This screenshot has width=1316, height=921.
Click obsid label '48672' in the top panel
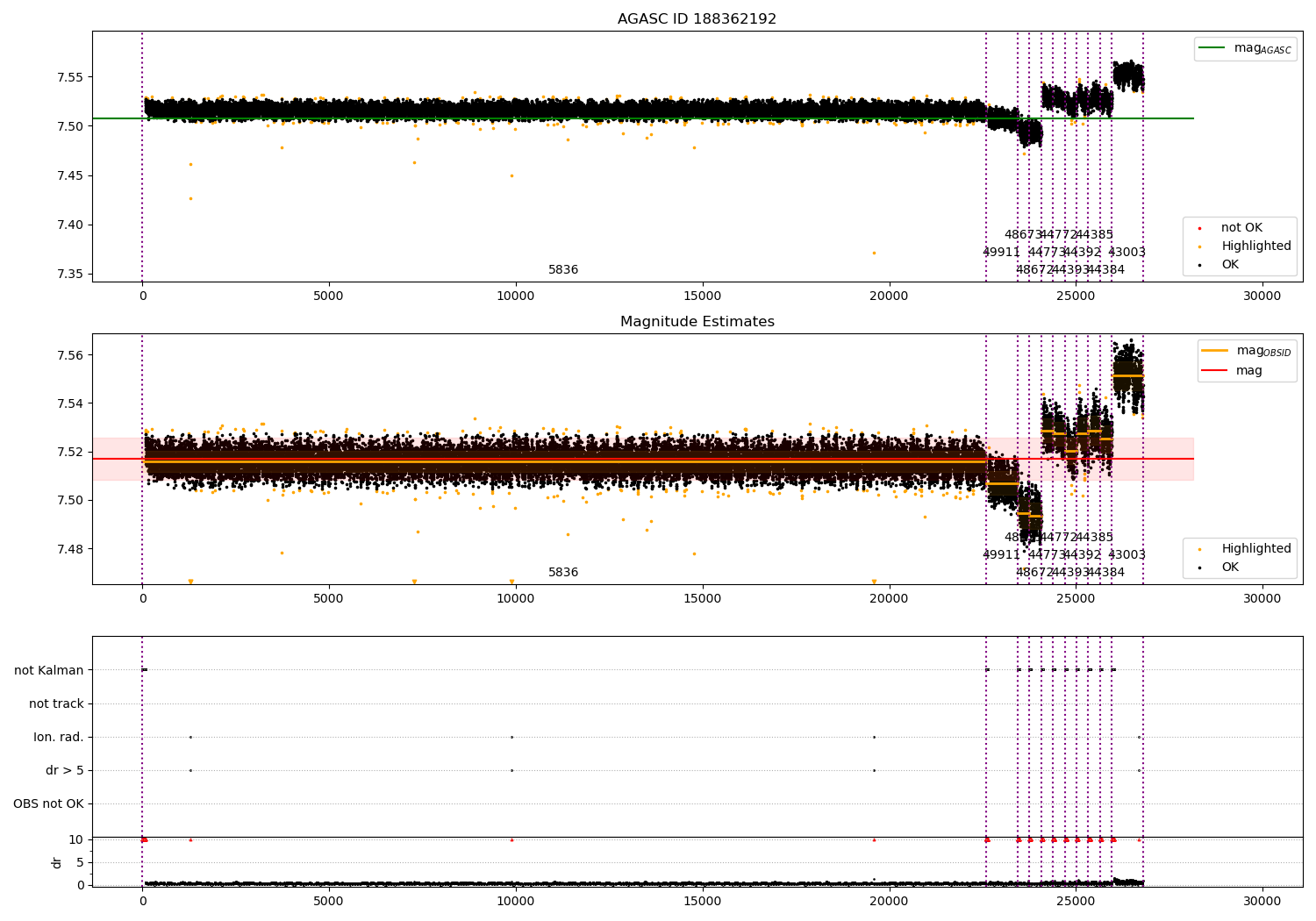1033,270
